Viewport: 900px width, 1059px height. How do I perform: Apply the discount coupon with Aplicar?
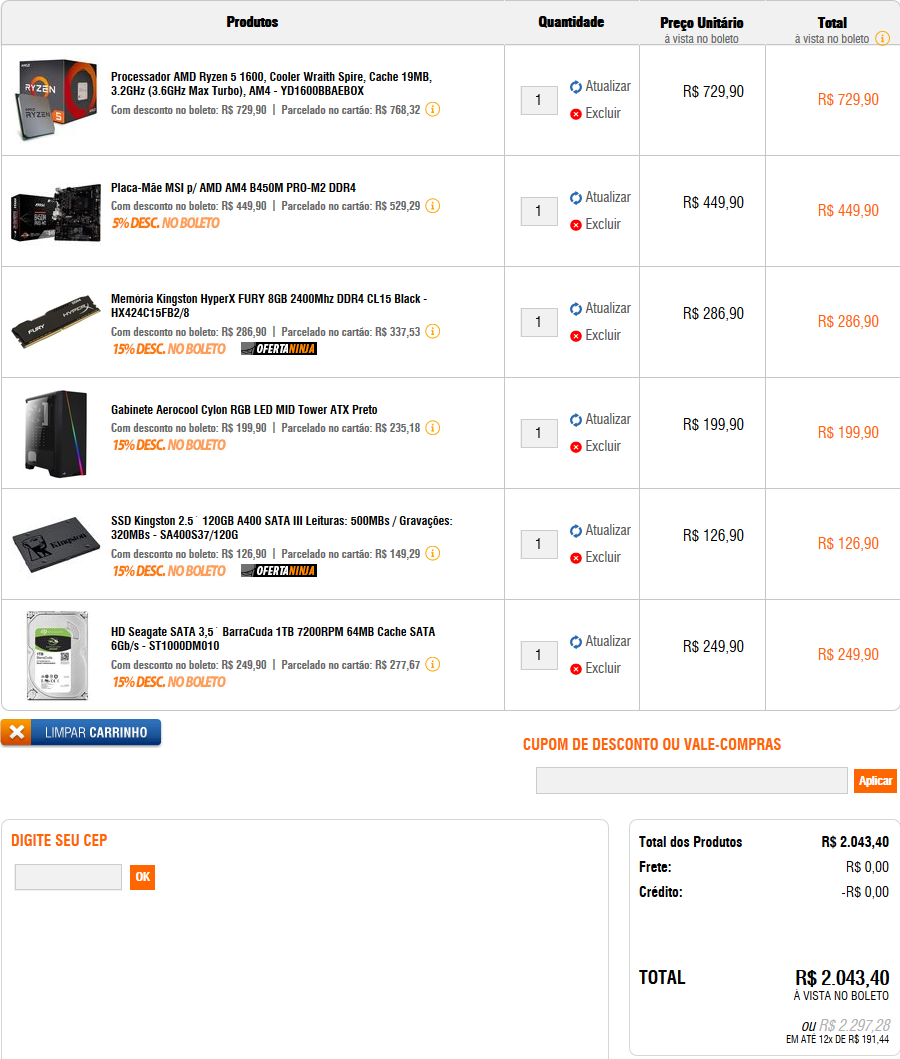pos(875,781)
